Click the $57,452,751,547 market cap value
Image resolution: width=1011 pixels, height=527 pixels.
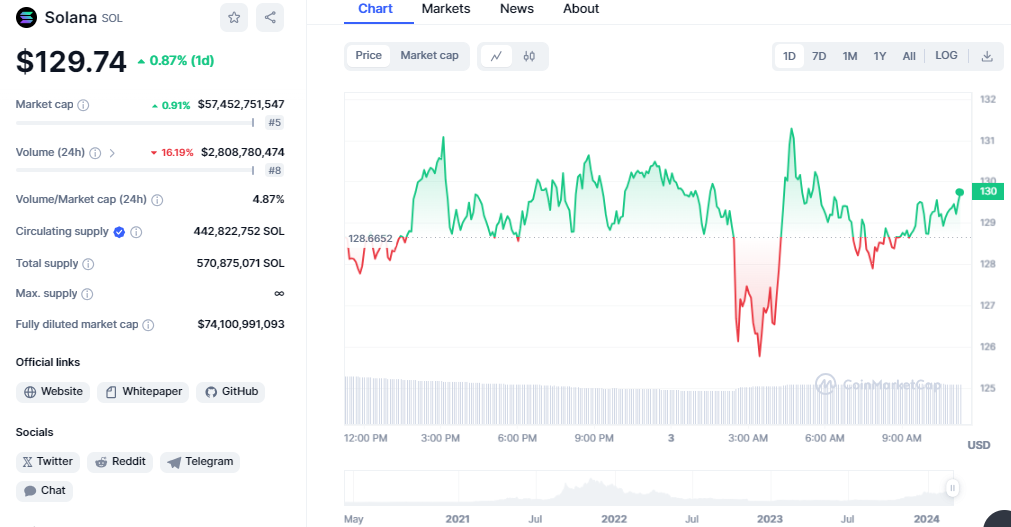coord(241,104)
